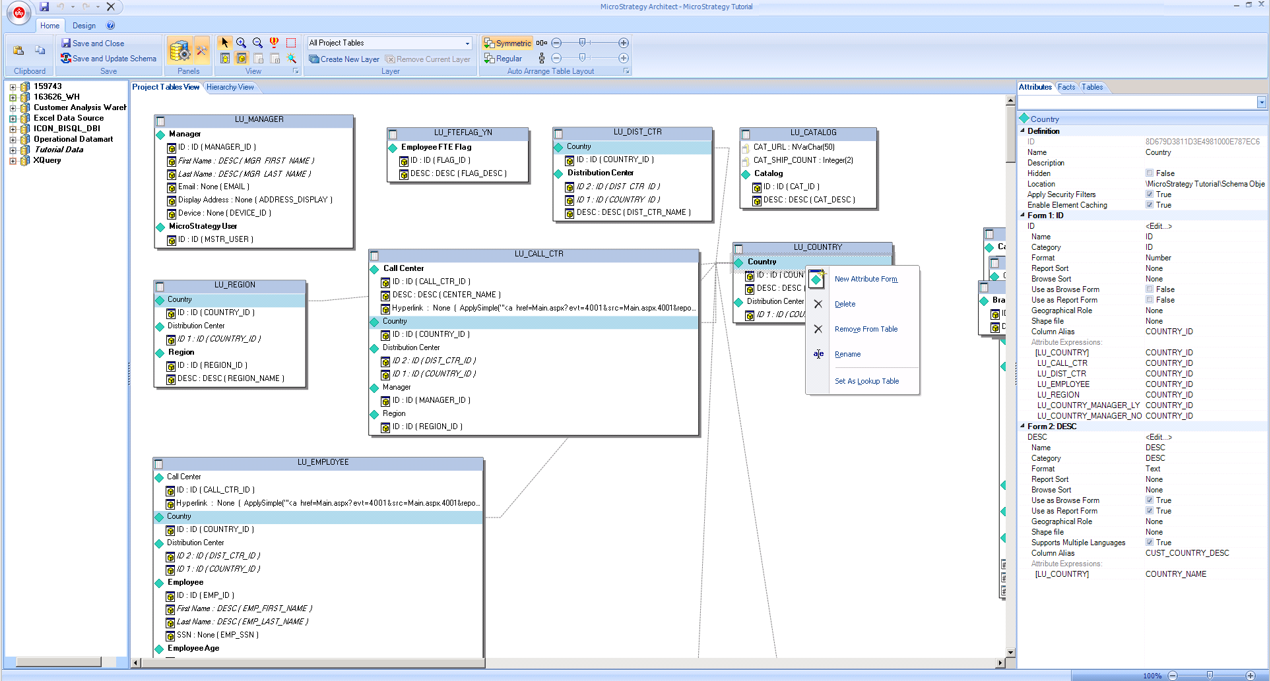Toggle the properties tools panel icon
This screenshot has width=1270, height=681.
pyautogui.click(x=201, y=51)
